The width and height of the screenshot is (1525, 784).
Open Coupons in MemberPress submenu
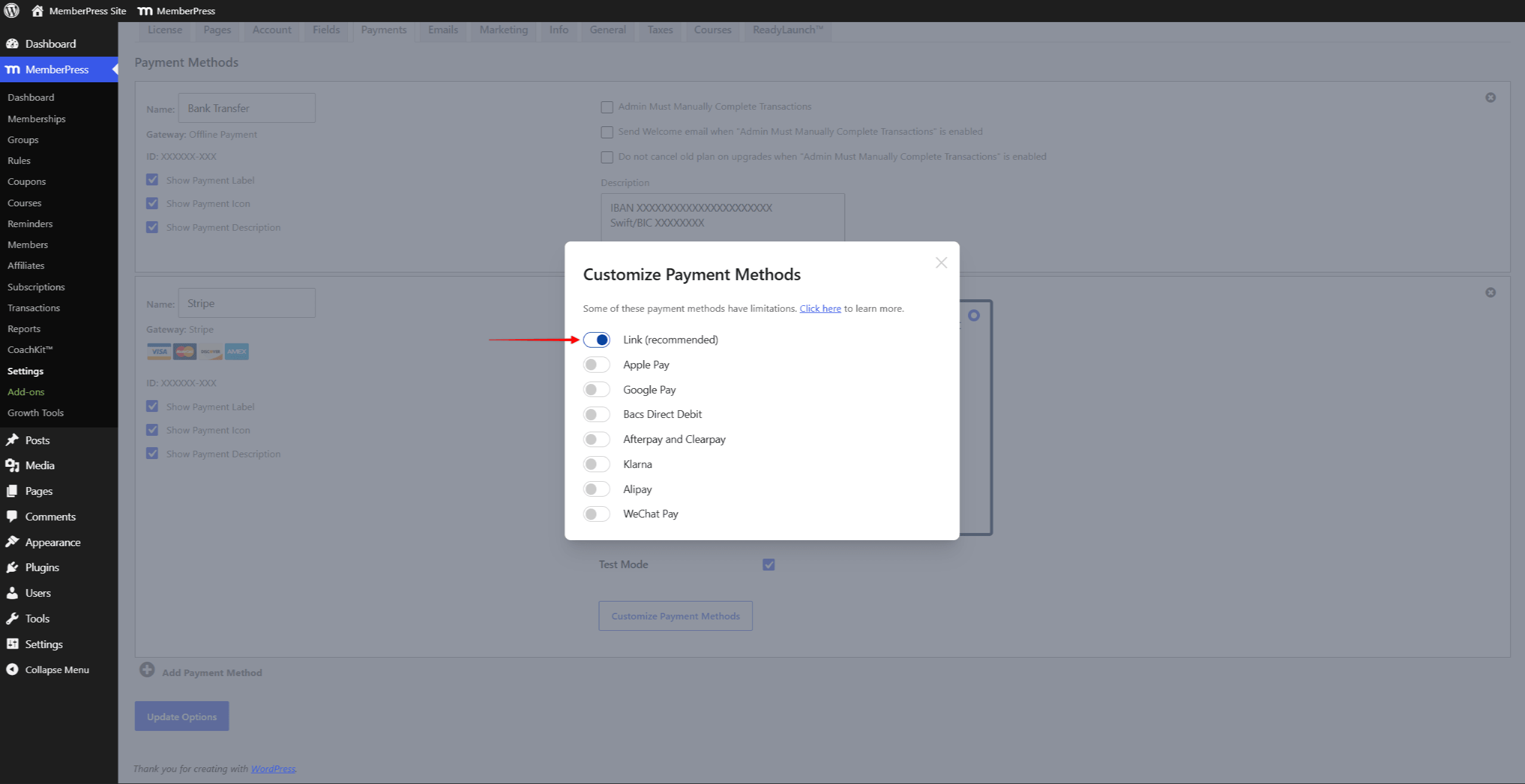click(26, 181)
